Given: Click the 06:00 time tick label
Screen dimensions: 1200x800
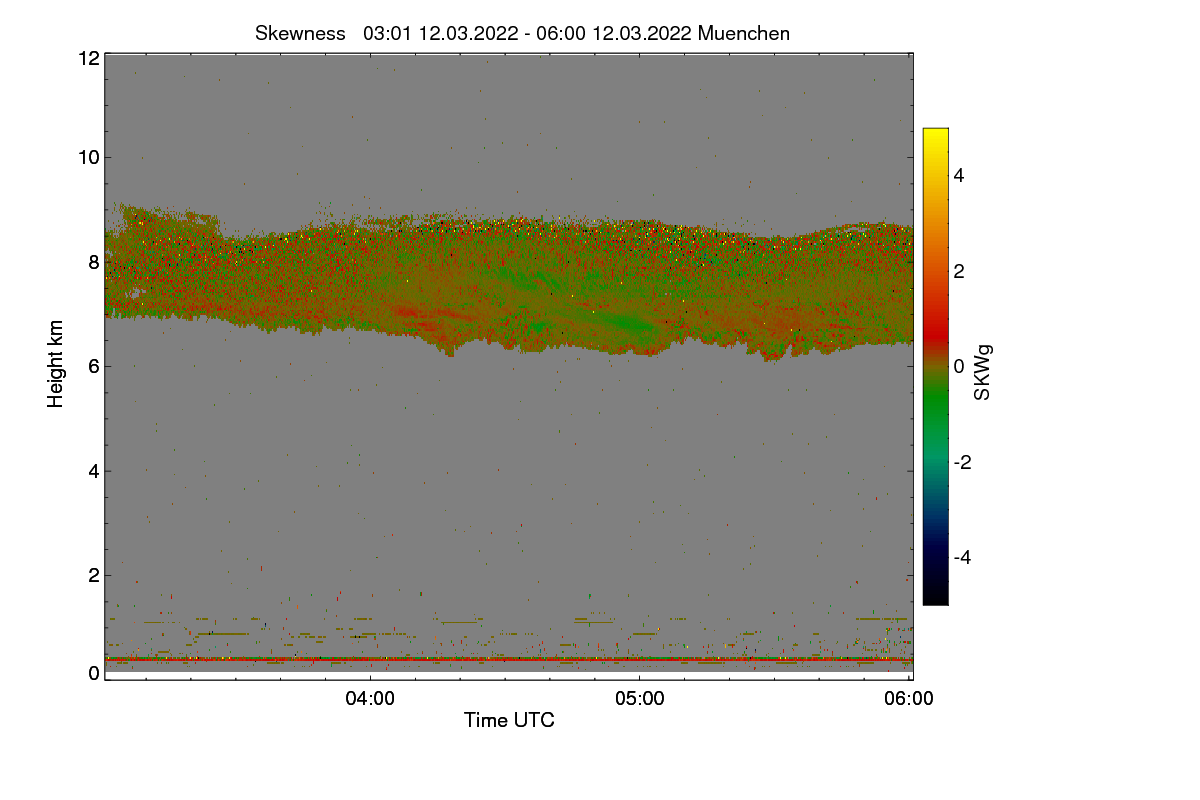Looking at the screenshot, I should [909, 700].
